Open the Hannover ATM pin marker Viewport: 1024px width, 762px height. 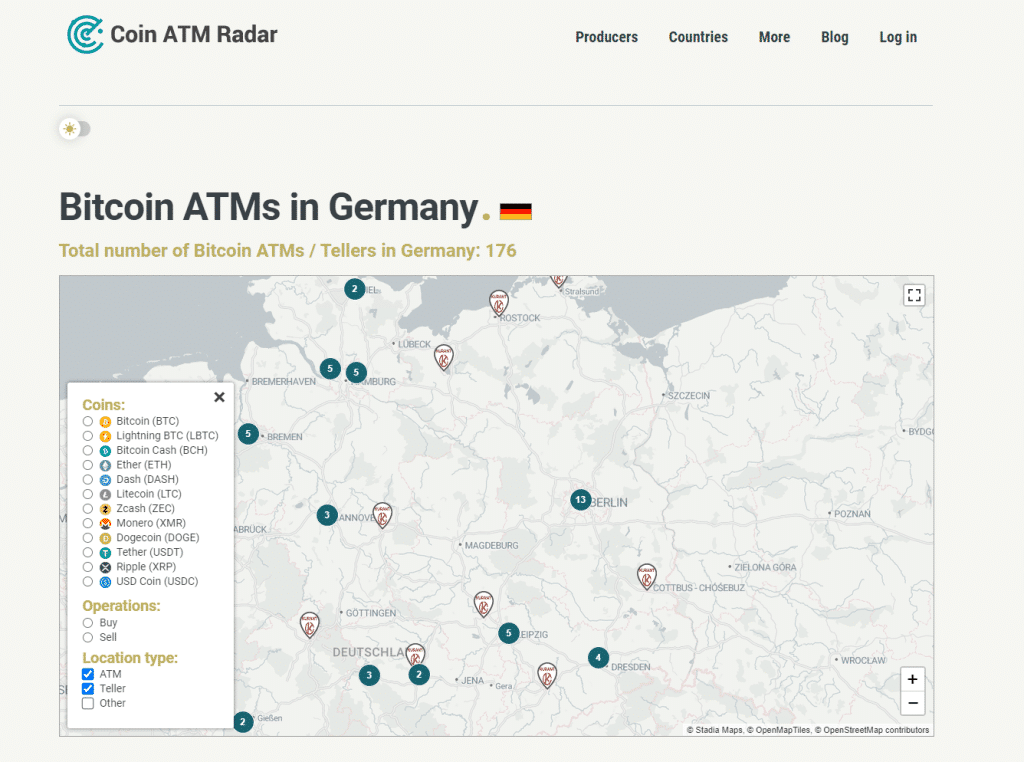(x=382, y=515)
